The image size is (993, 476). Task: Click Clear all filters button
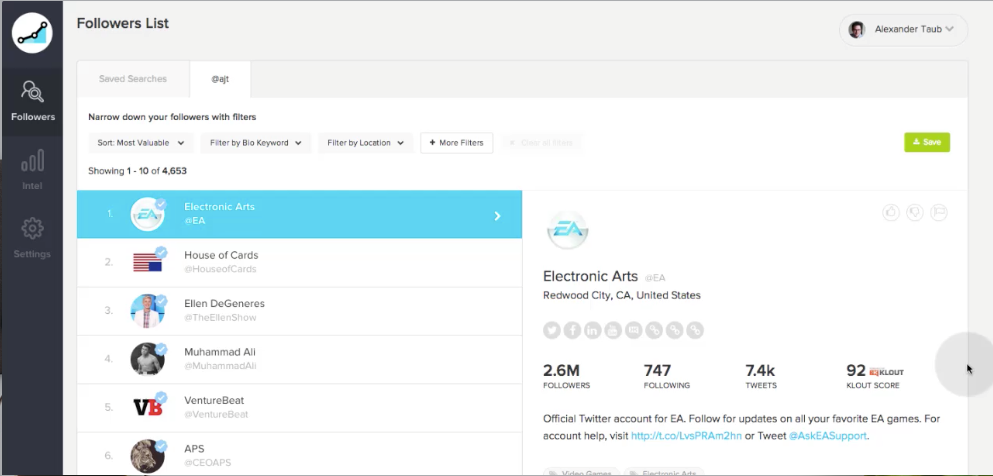(x=541, y=143)
